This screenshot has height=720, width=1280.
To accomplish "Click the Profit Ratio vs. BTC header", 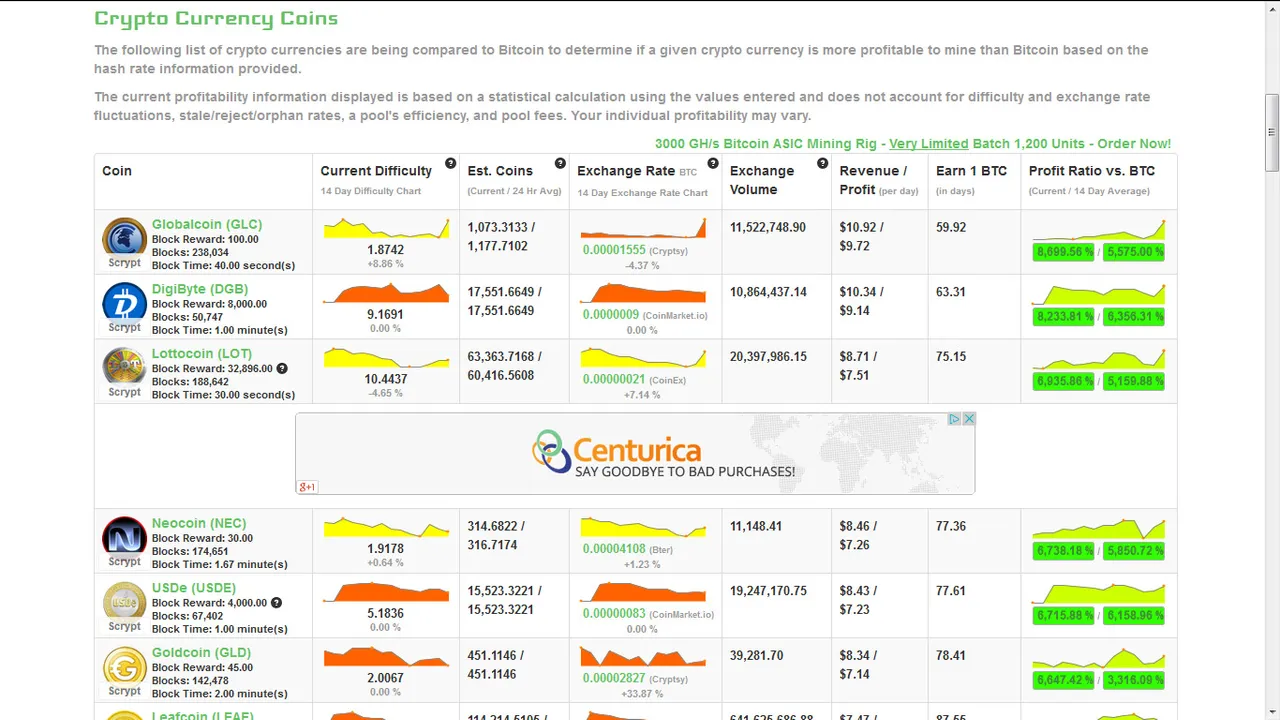I will click(x=1092, y=171).
